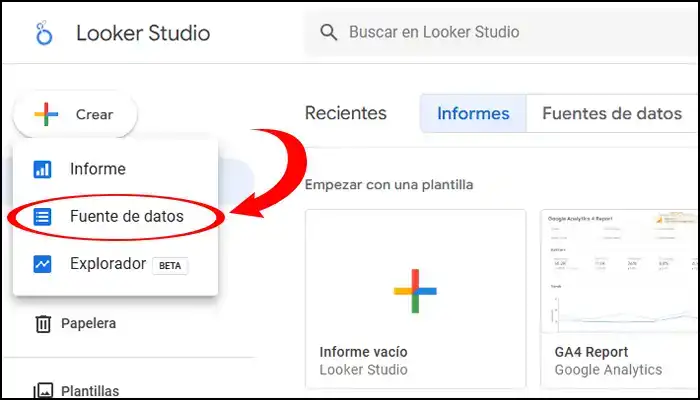The height and width of the screenshot is (400, 700).
Task: Focus the Buscar en Looker Studio field
Action: pyautogui.click(x=501, y=33)
